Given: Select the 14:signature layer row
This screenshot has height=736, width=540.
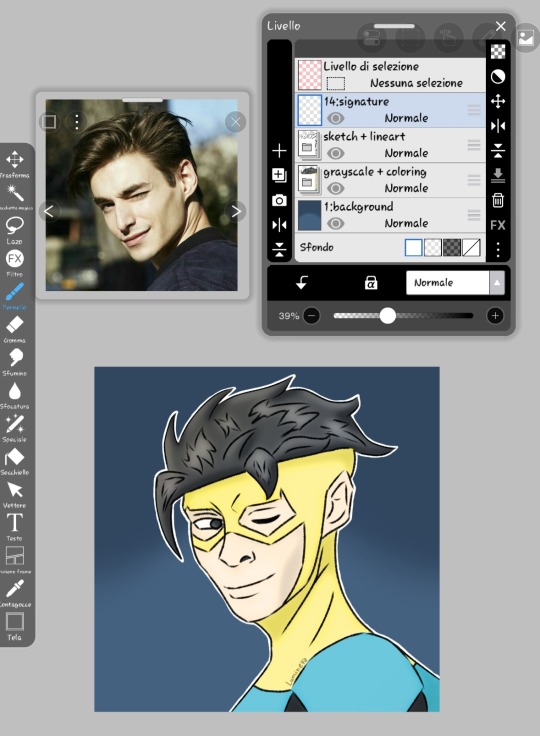Looking at the screenshot, I should 390,110.
